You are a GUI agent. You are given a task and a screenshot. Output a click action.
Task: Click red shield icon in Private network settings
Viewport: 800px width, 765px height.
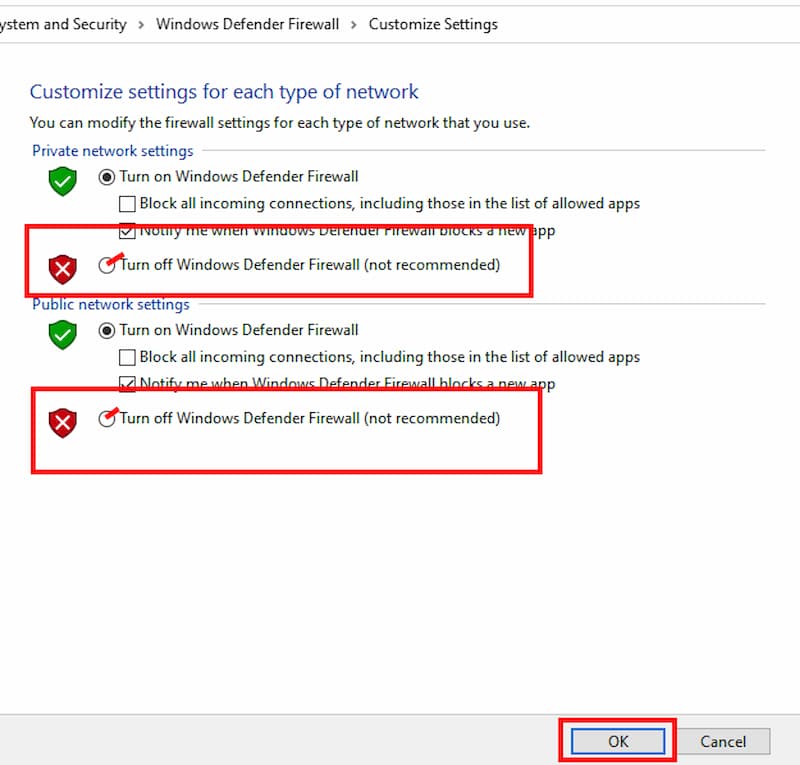coord(63,269)
